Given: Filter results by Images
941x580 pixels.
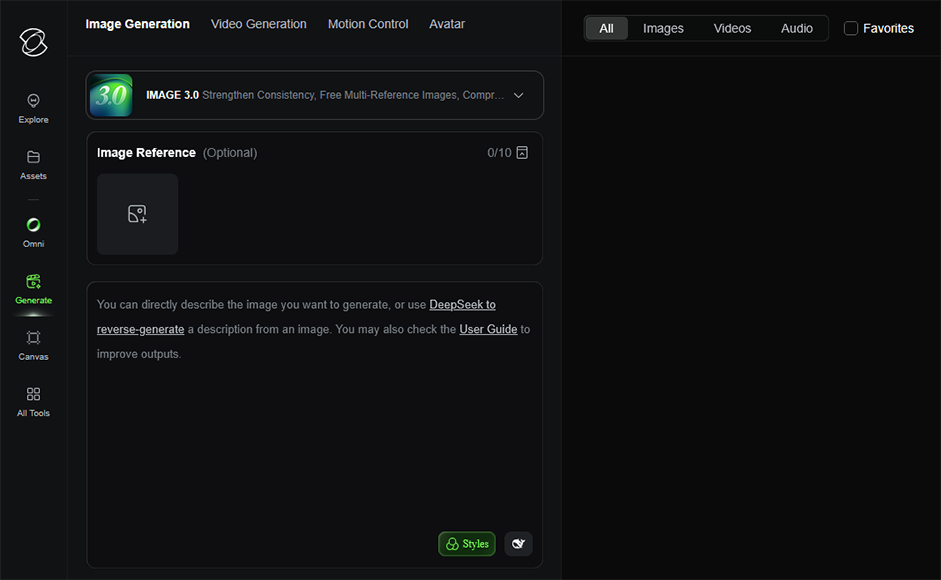Looking at the screenshot, I should [663, 28].
